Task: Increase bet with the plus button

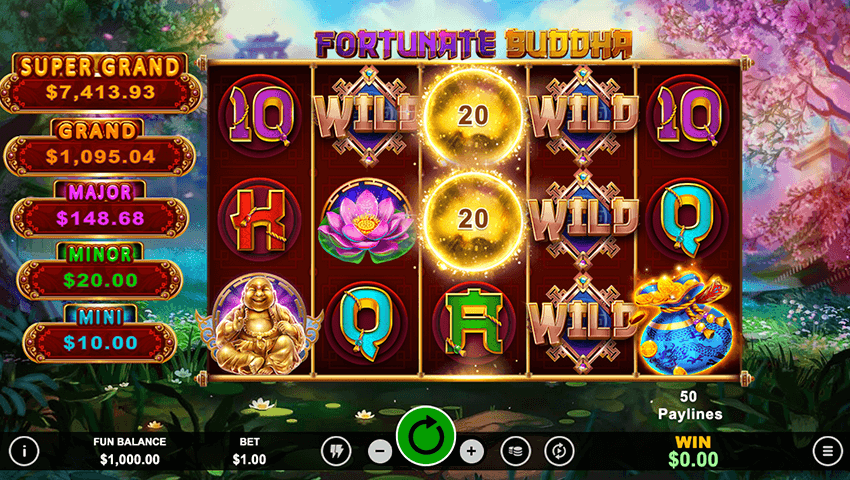Action: (x=472, y=451)
